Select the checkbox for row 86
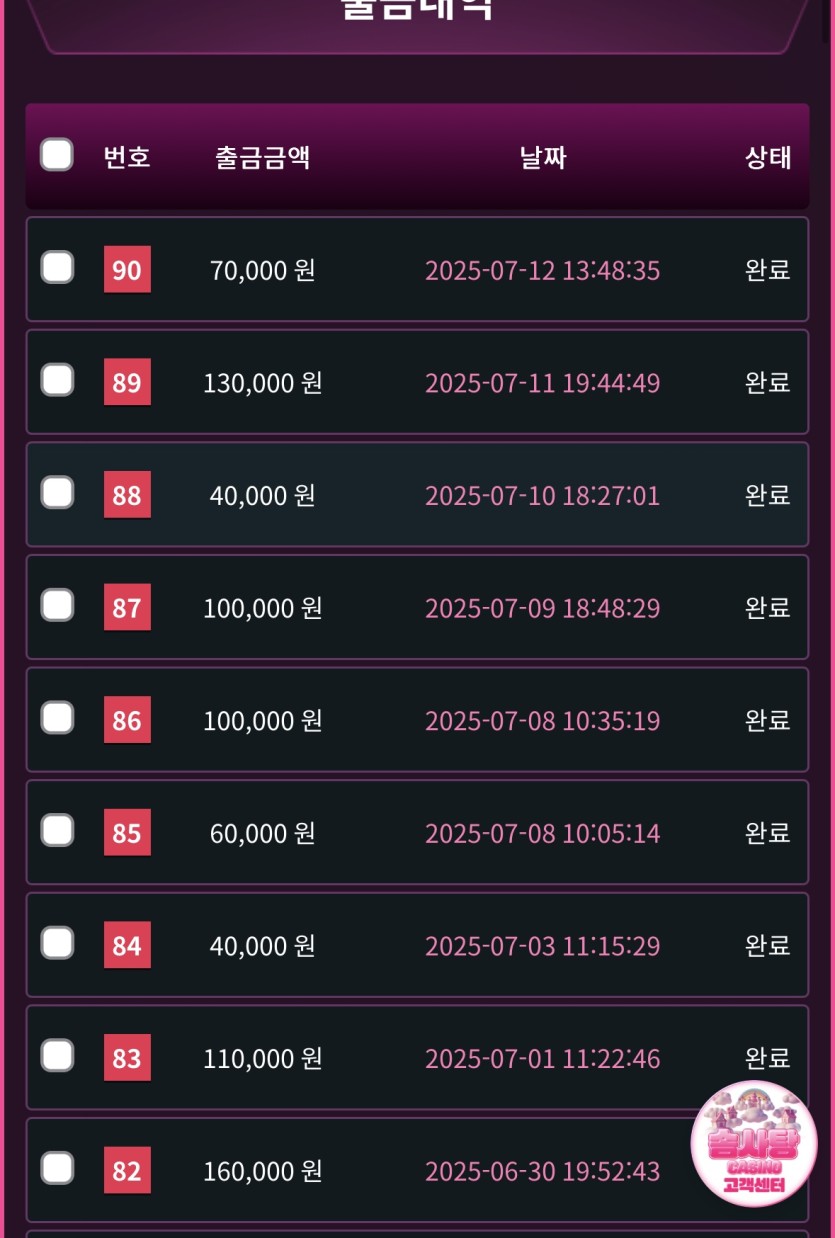This screenshot has height=1238, width=835. 57,718
